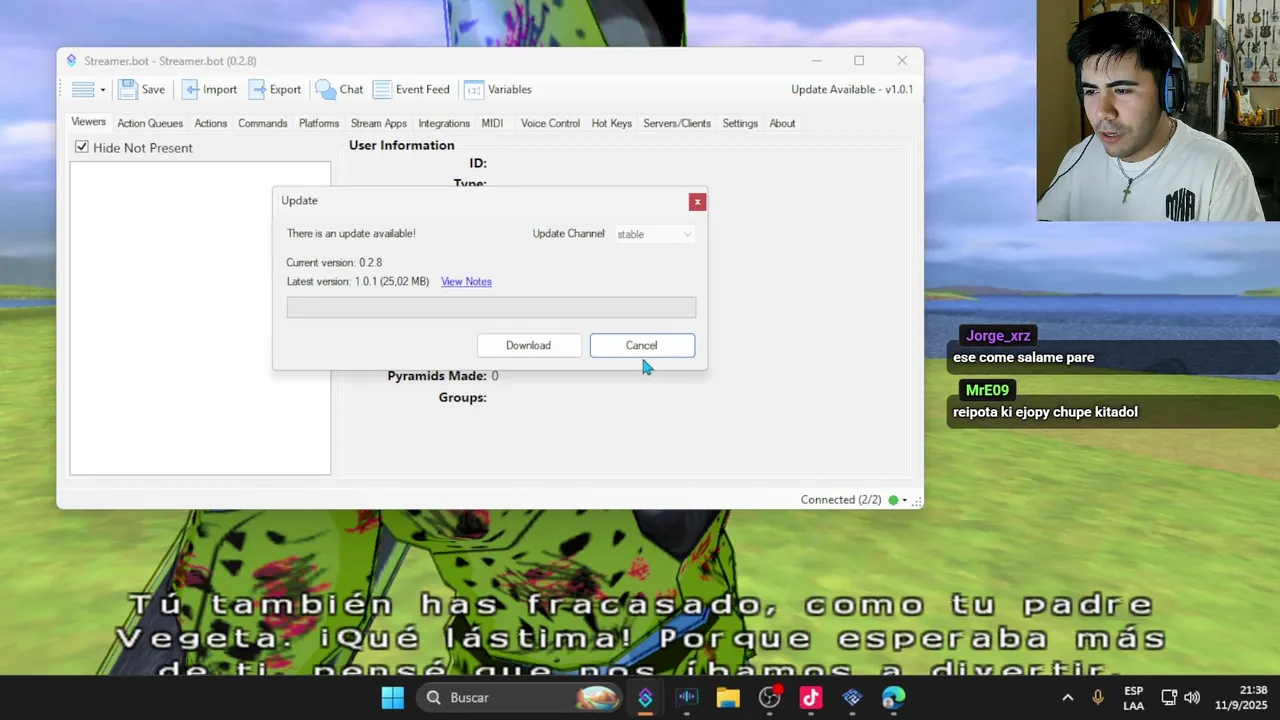This screenshot has width=1280, height=720.
Task: Open the Commands tab
Action: point(263,124)
